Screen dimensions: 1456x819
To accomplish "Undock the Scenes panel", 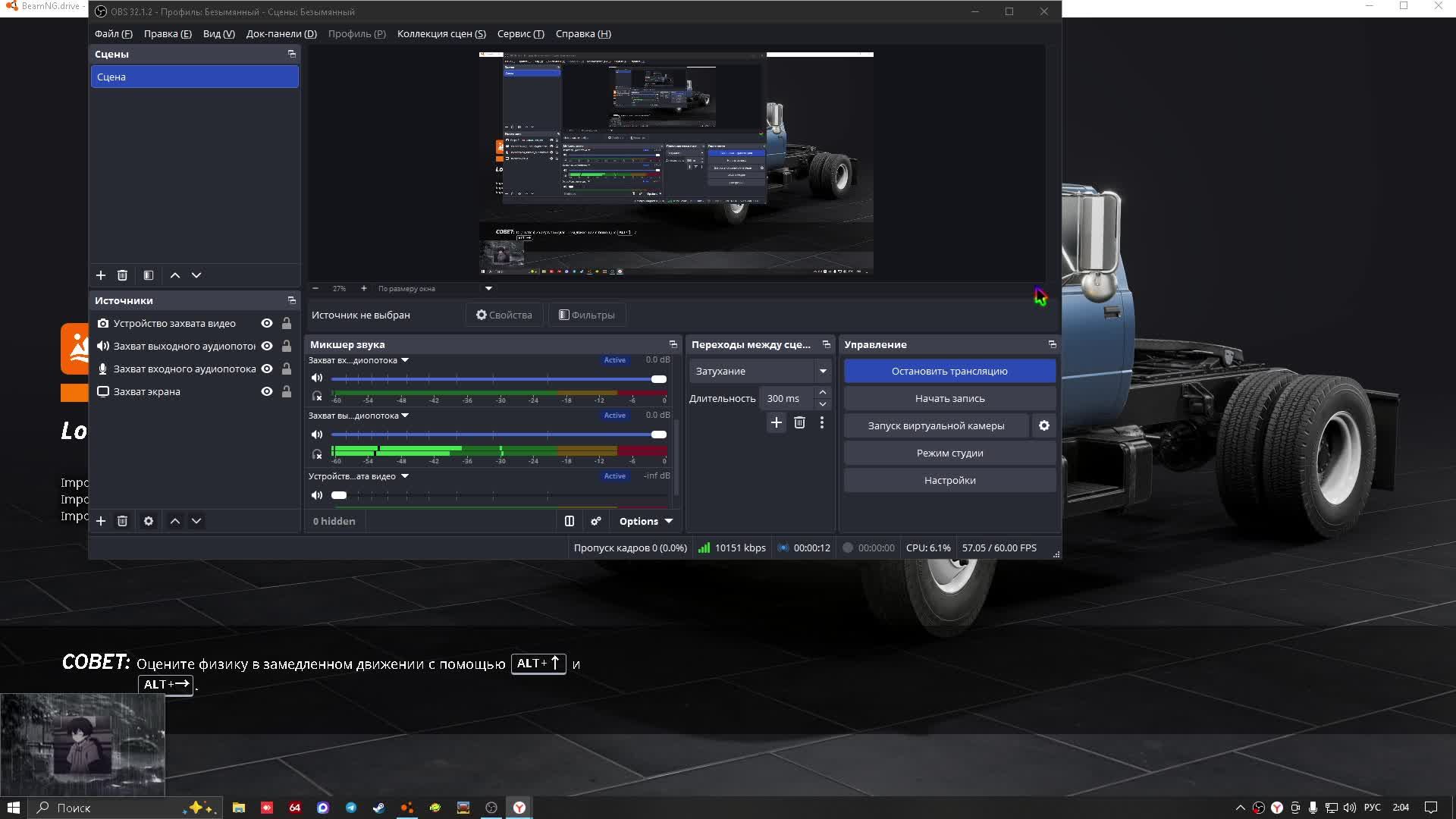I will coord(292,54).
